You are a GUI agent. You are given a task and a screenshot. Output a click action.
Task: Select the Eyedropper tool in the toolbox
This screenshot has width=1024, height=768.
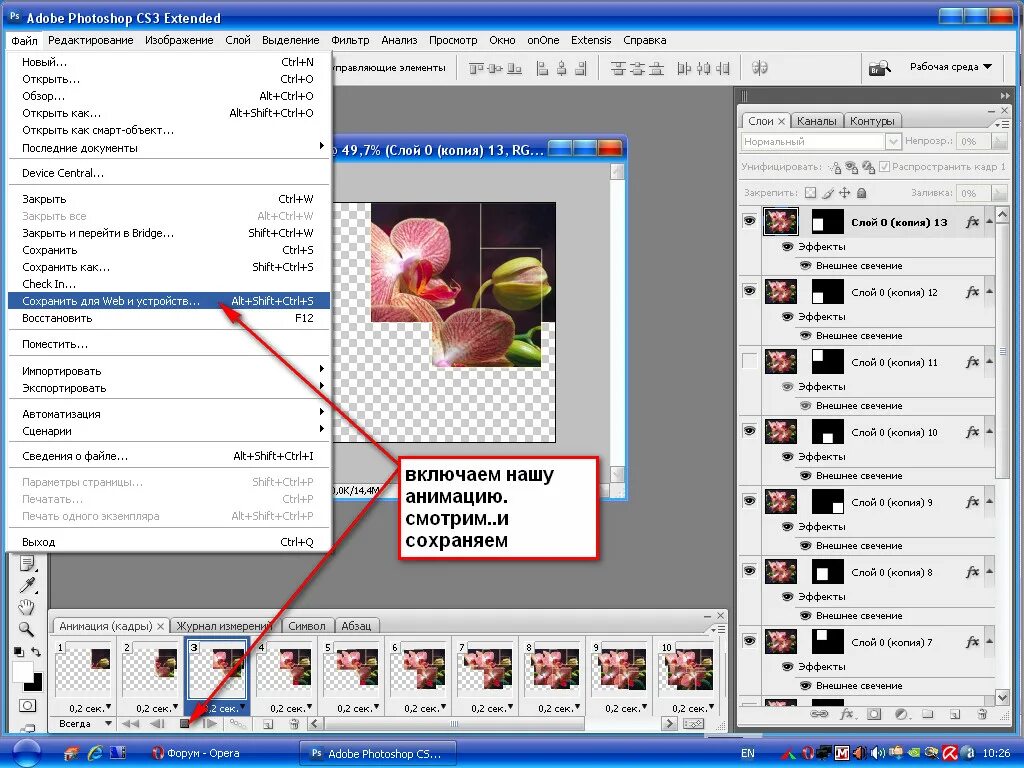(x=27, y=584)
